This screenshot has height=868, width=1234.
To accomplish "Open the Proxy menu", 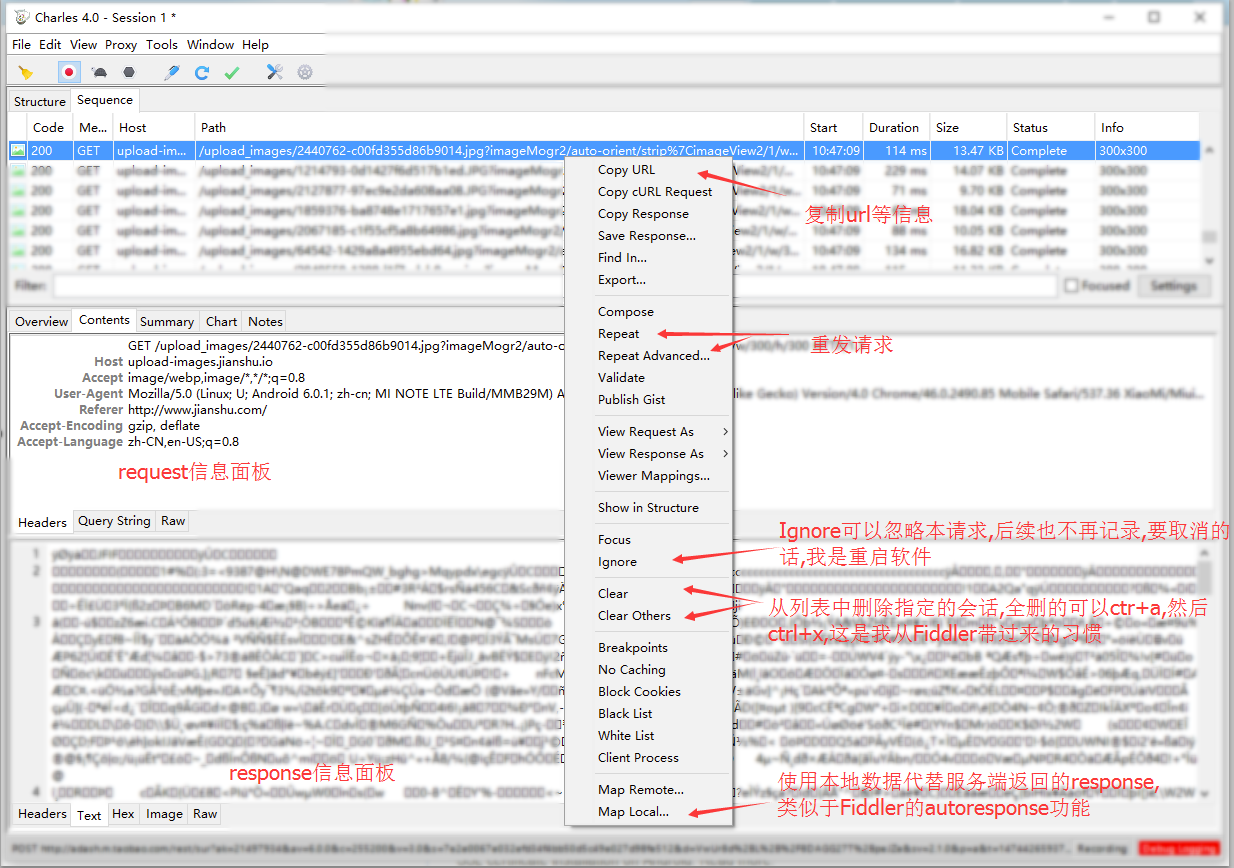I will tap(121, 44).
